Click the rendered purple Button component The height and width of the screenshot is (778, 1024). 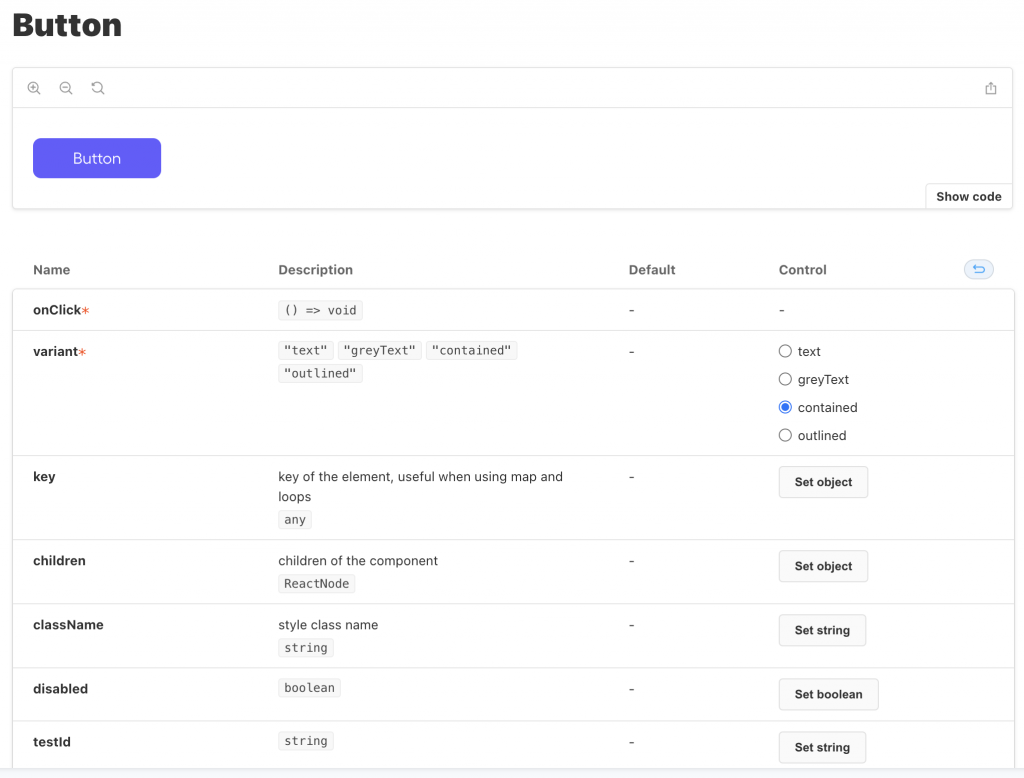click(x=96, y=158)
